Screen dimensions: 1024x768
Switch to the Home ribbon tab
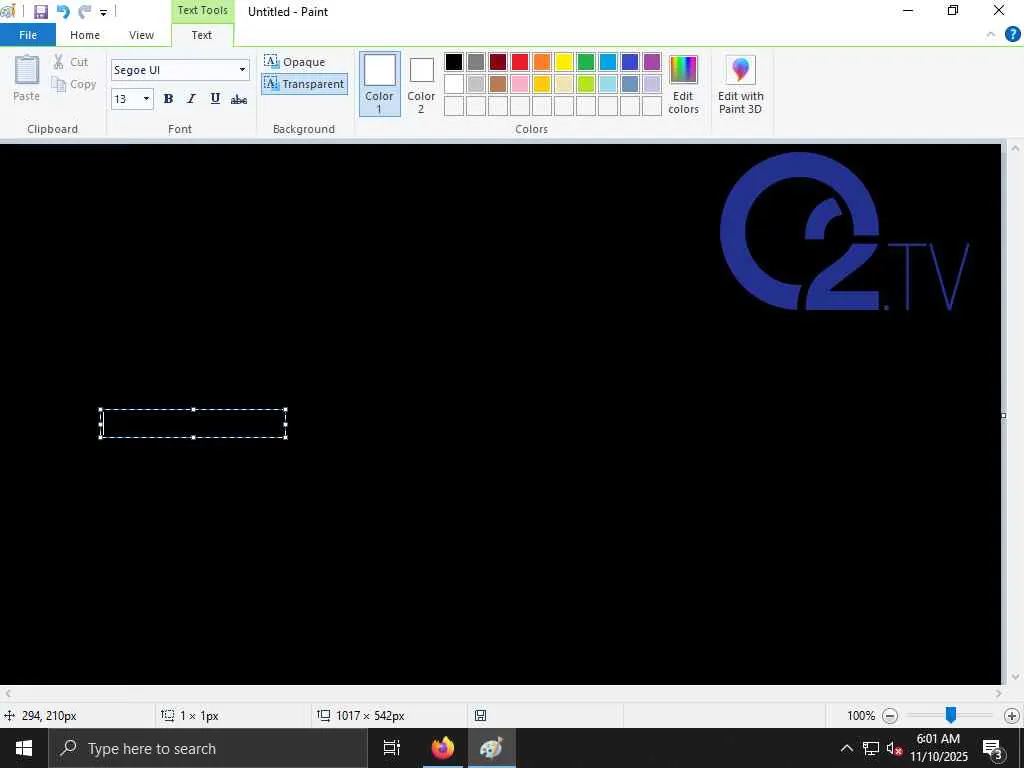click(x=85, y=35)
